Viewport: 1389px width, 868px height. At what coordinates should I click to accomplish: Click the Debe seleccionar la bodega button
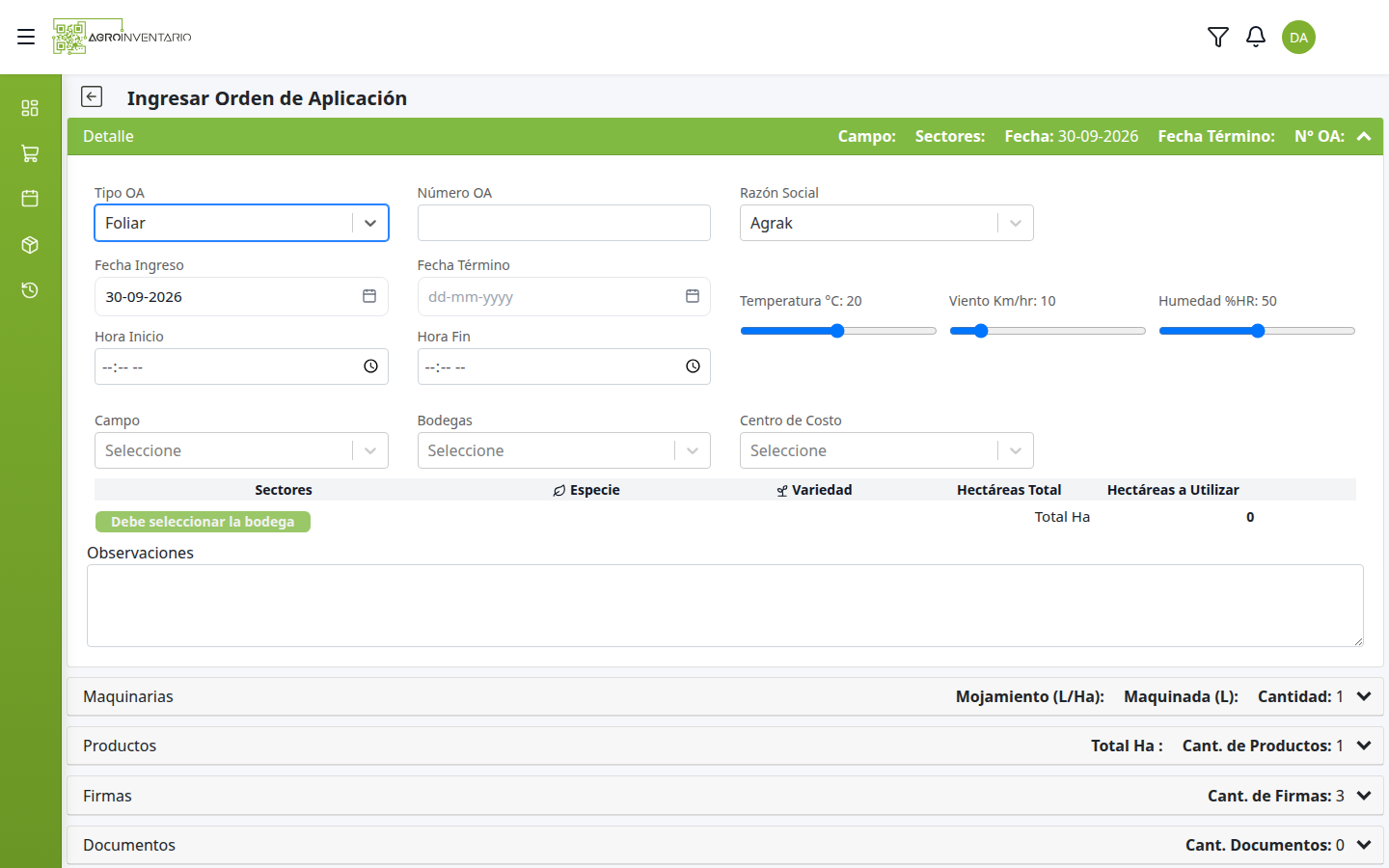(203, 522)
